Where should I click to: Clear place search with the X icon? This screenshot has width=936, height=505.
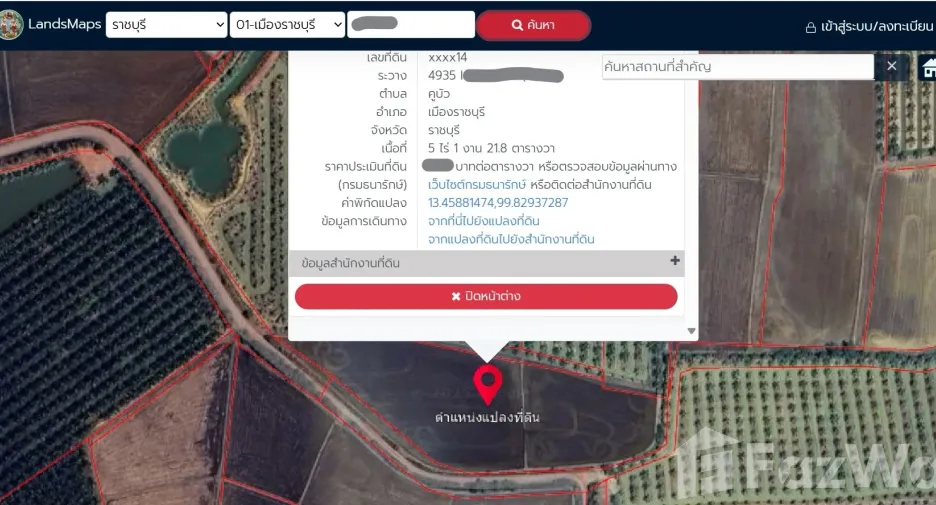pyautogui.click(x=892, y=66)
